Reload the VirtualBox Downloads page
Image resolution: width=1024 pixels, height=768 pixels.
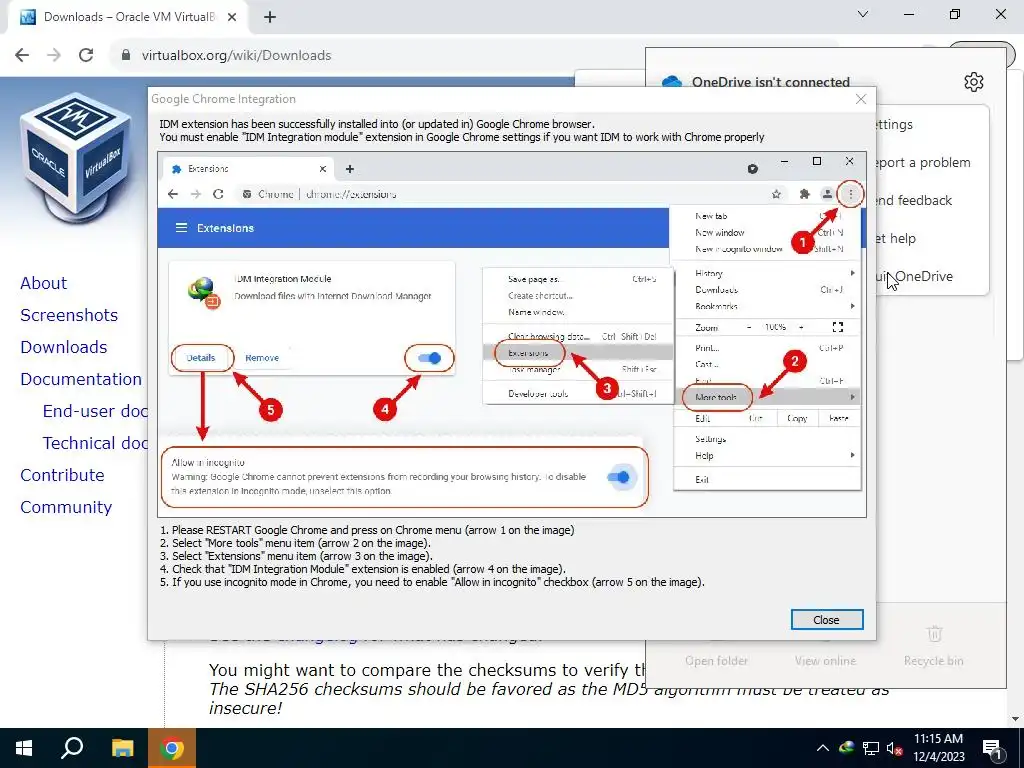tap(86, 55)
